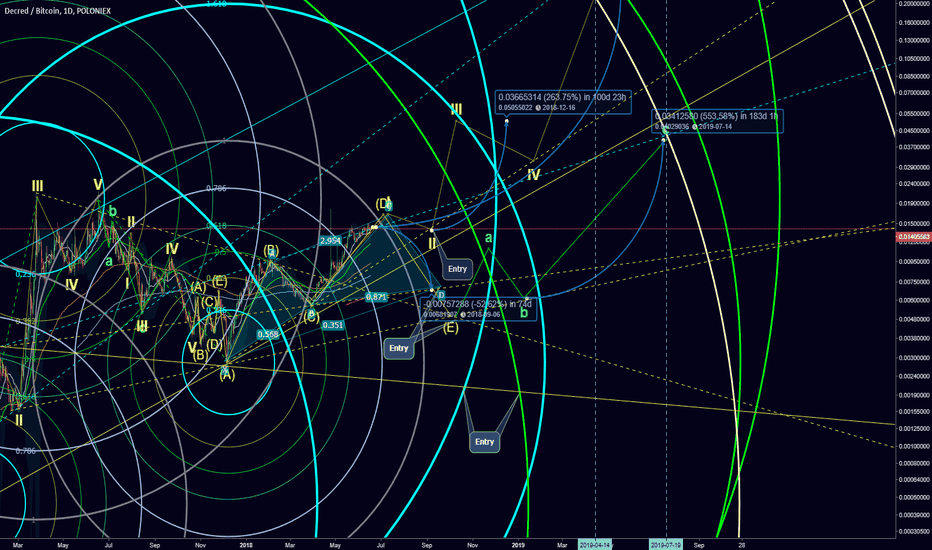The height and width of the screenshot is (550, 932).
Task: Click the 2.994 ratio label
Action: click(330, 241)
